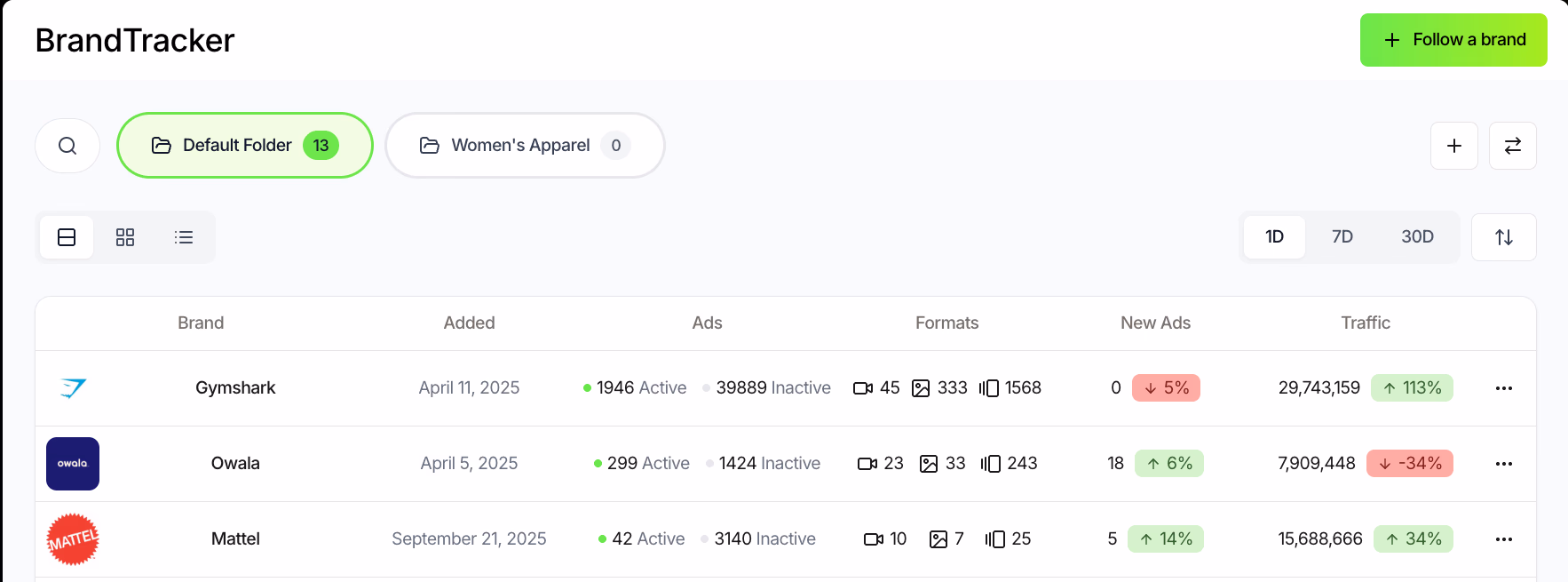This screenshot has height=582, width=1568.
Task: Click Gymshark's video format icon
Action: click(863, 388)
